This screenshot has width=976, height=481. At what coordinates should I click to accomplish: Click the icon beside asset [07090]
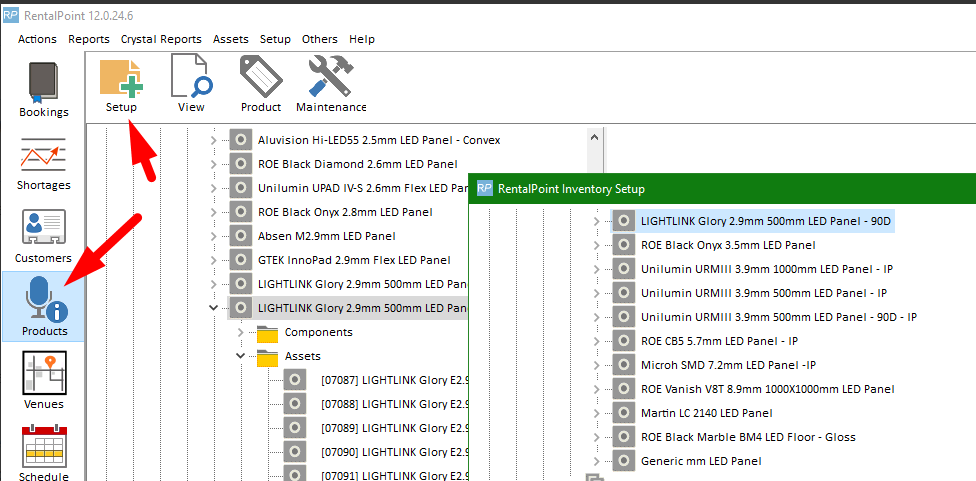(x=294, y=452)
